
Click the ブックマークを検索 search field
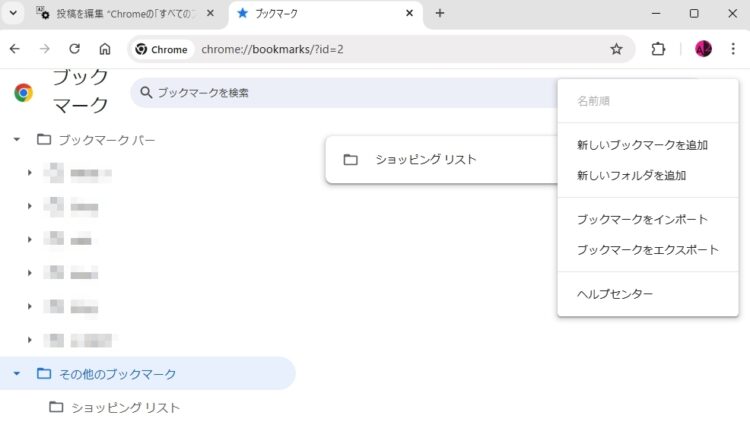click(x=340, y=93)
